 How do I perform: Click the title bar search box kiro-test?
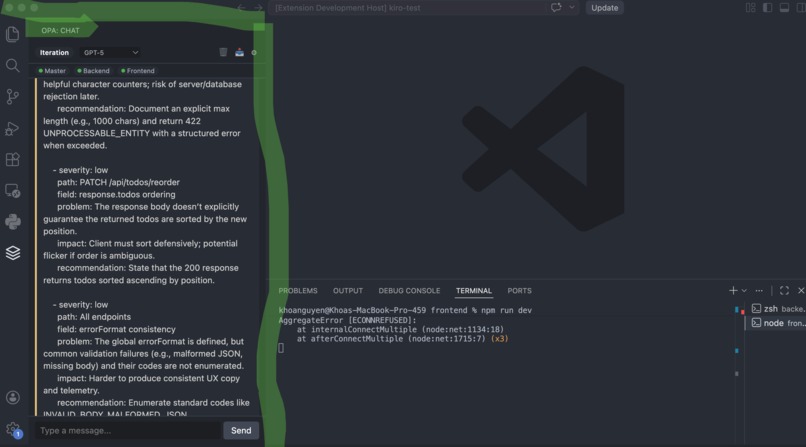[x=408, y=8]
